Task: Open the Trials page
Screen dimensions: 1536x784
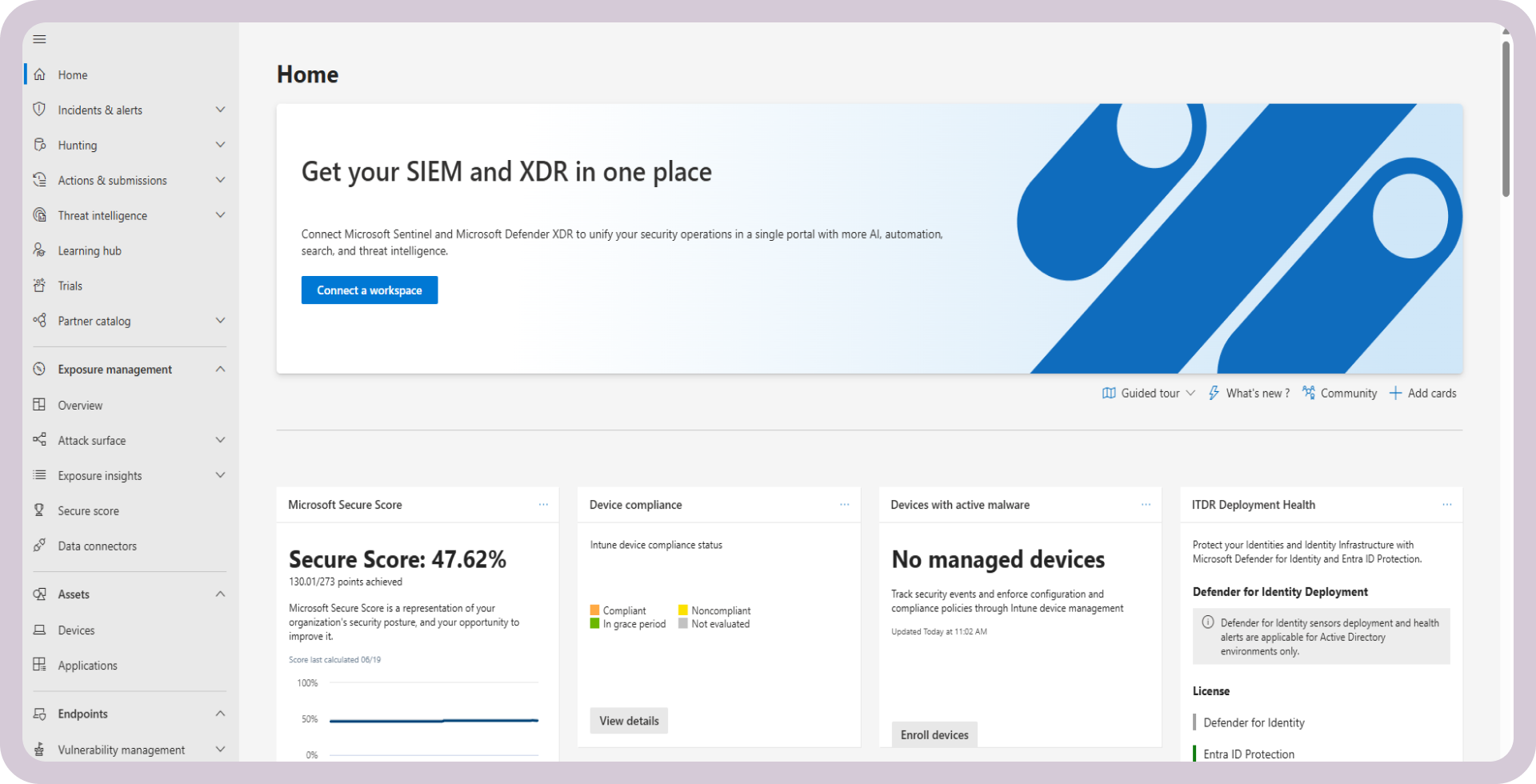Action: click(x=70, y=286)
